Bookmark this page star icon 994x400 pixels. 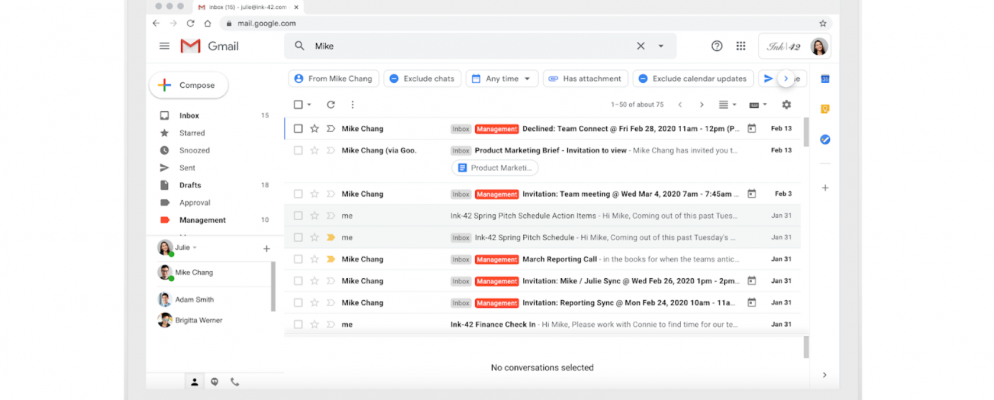(823, 23)
